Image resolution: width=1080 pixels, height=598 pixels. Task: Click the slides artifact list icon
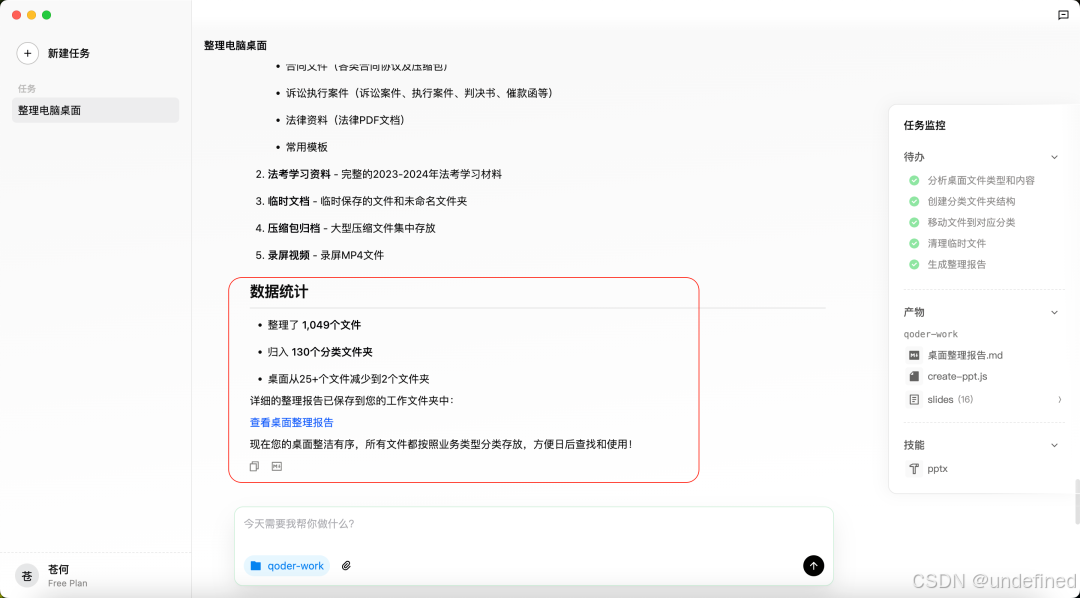[x=913, y=399]
